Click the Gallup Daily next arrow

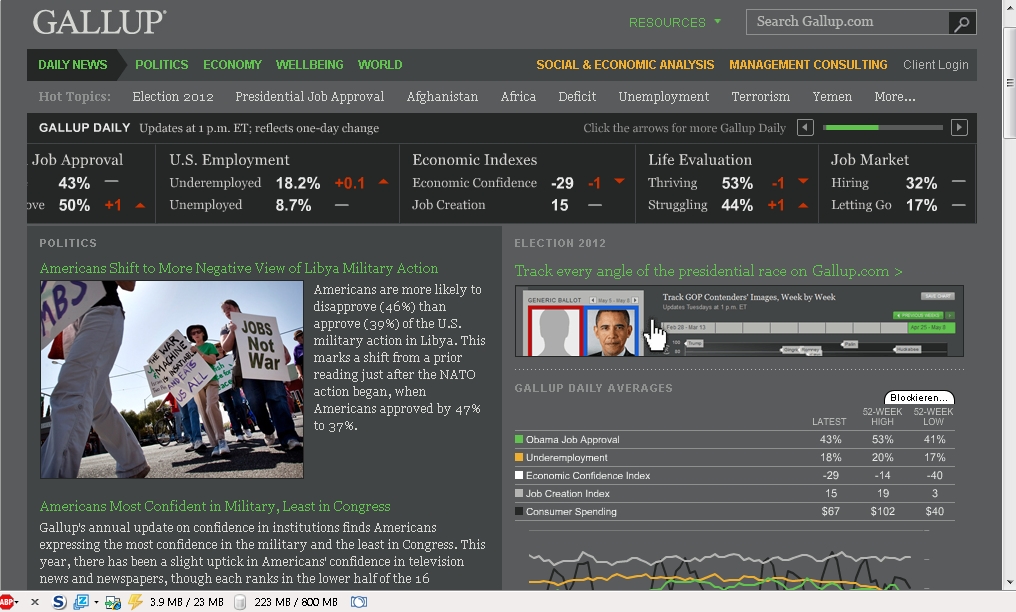[x=959, y=128]
